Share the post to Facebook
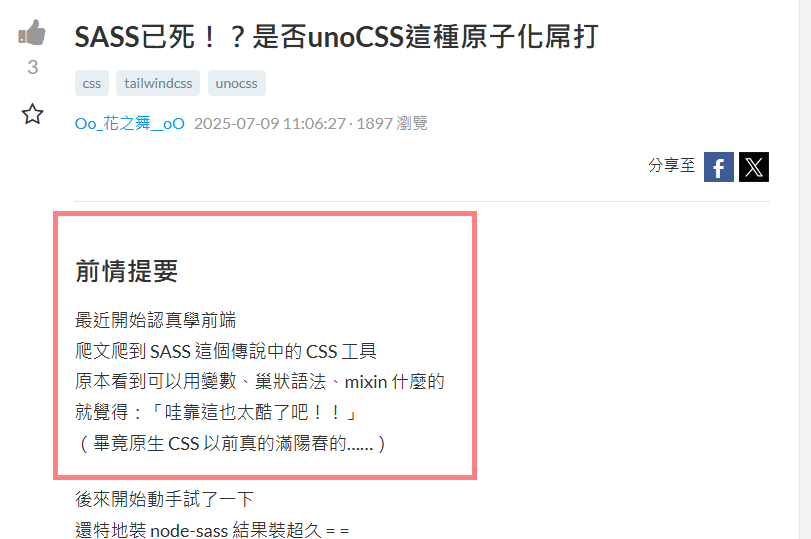Image resolution: width=811 pixels, height=539 pixels. [x=718, y=167]
